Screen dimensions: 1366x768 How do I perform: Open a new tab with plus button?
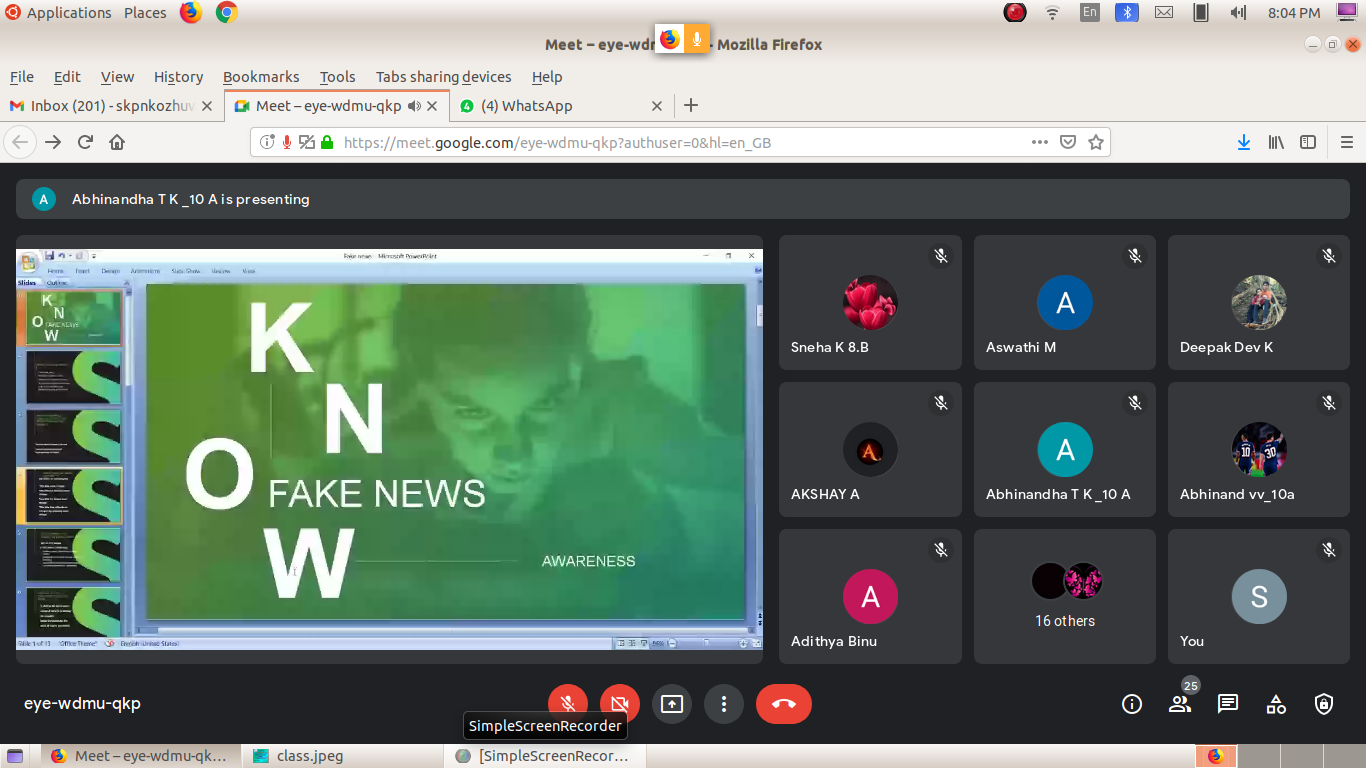pyautogui.click(x=691, y=106)
